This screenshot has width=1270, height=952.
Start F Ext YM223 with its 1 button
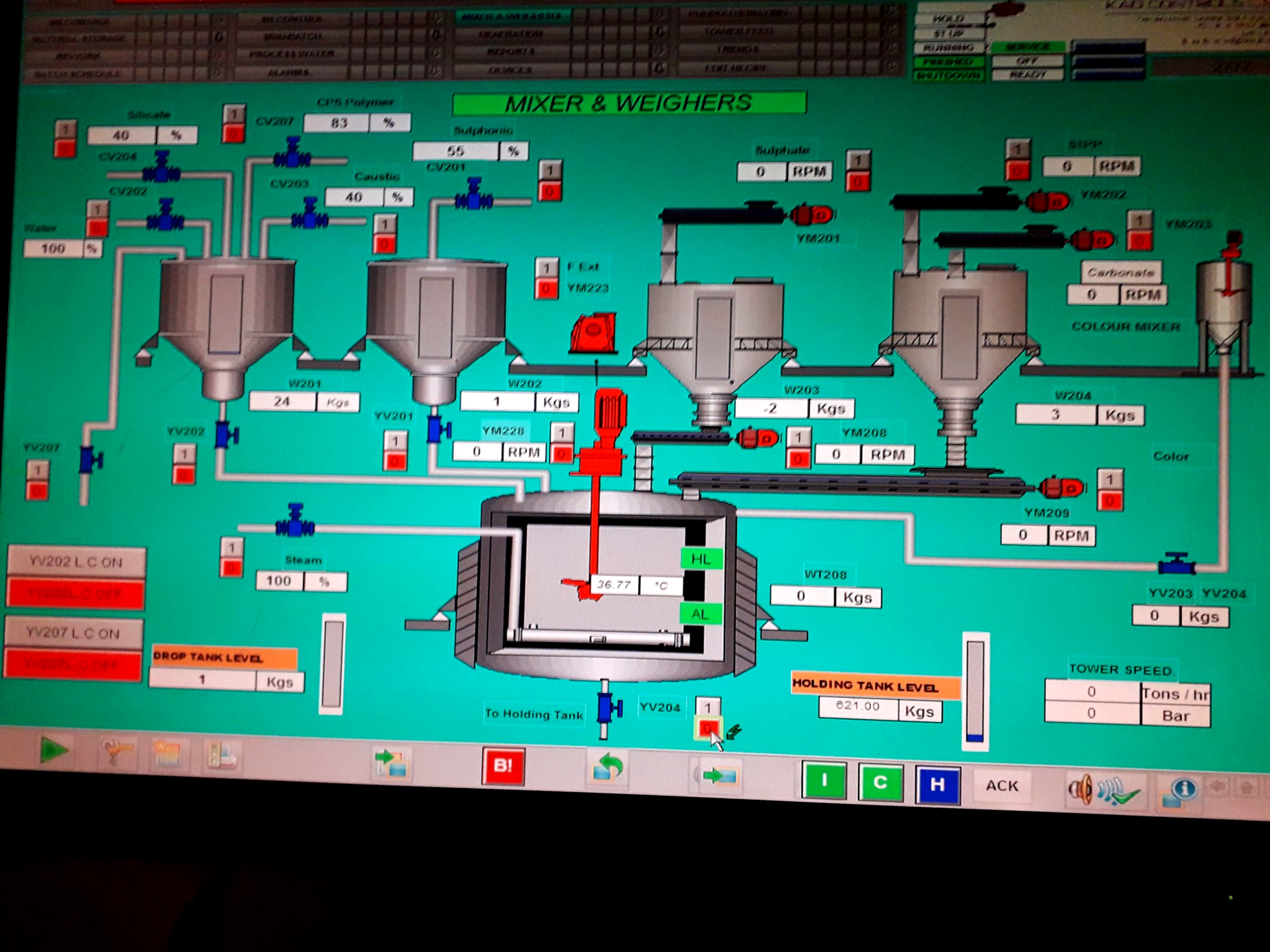pos(547,268)
